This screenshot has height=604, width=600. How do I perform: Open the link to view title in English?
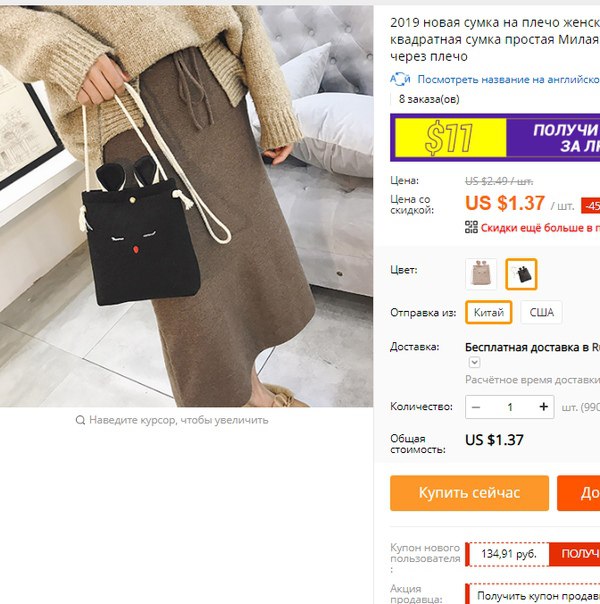pyautogui.click(x=508, y=79)
